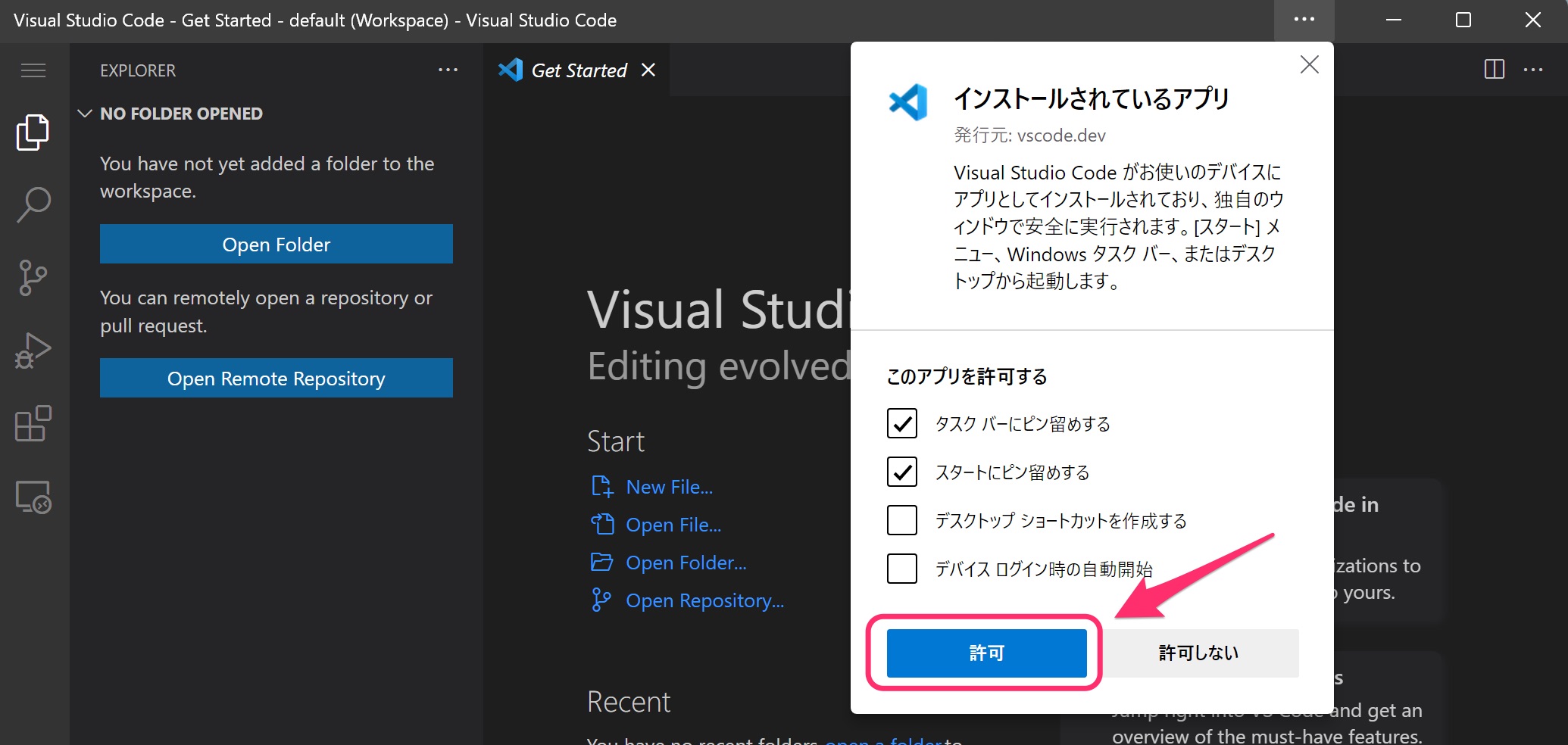The width and height of the screenshot is (1568, 745).
Task: Open the Explorer view in activity bar
Action: [33, 132]
